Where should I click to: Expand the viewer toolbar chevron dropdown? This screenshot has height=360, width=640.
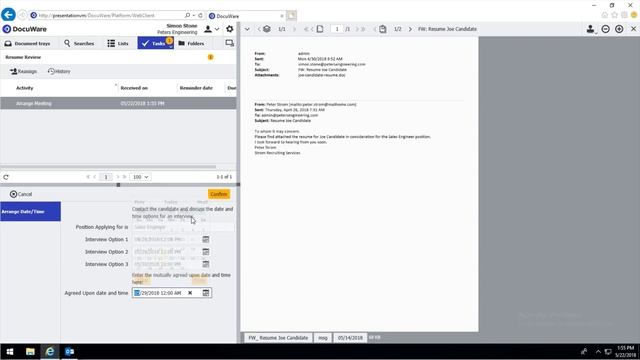(247, 29)
